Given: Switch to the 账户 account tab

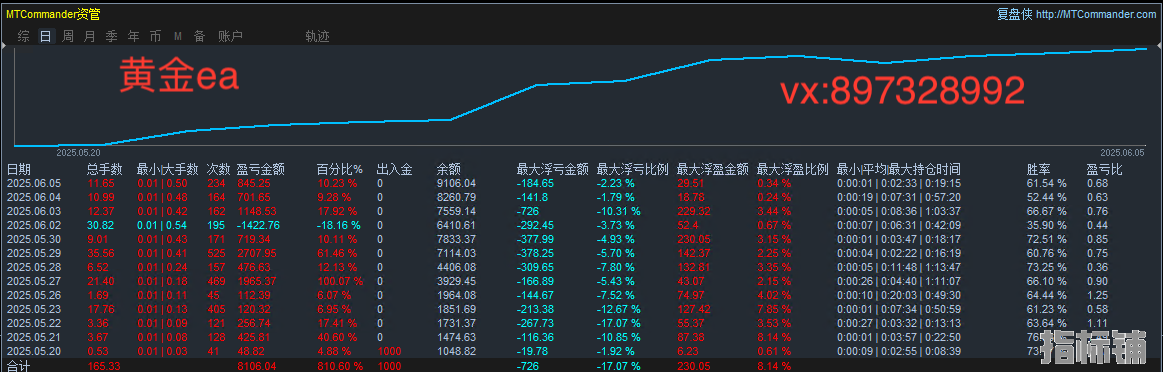Looking at the screenshot, I should tap(230, 36).
